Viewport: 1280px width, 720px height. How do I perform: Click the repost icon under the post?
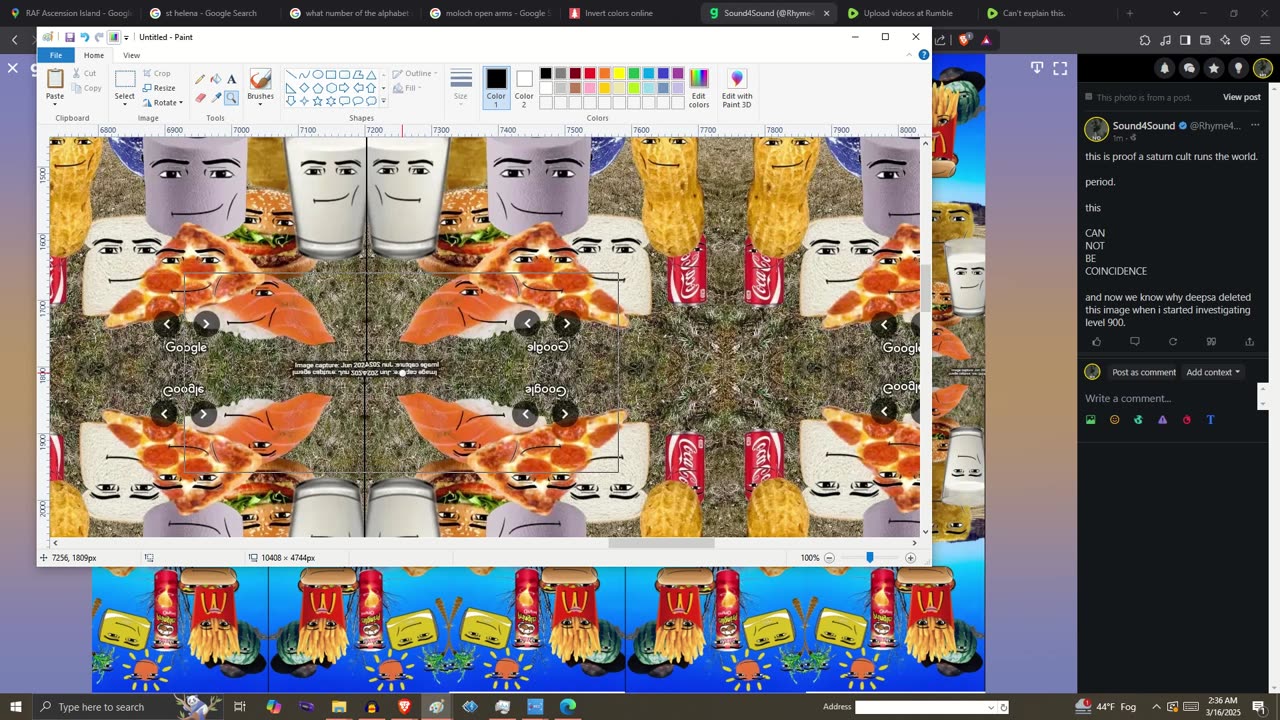[1173, 342]
